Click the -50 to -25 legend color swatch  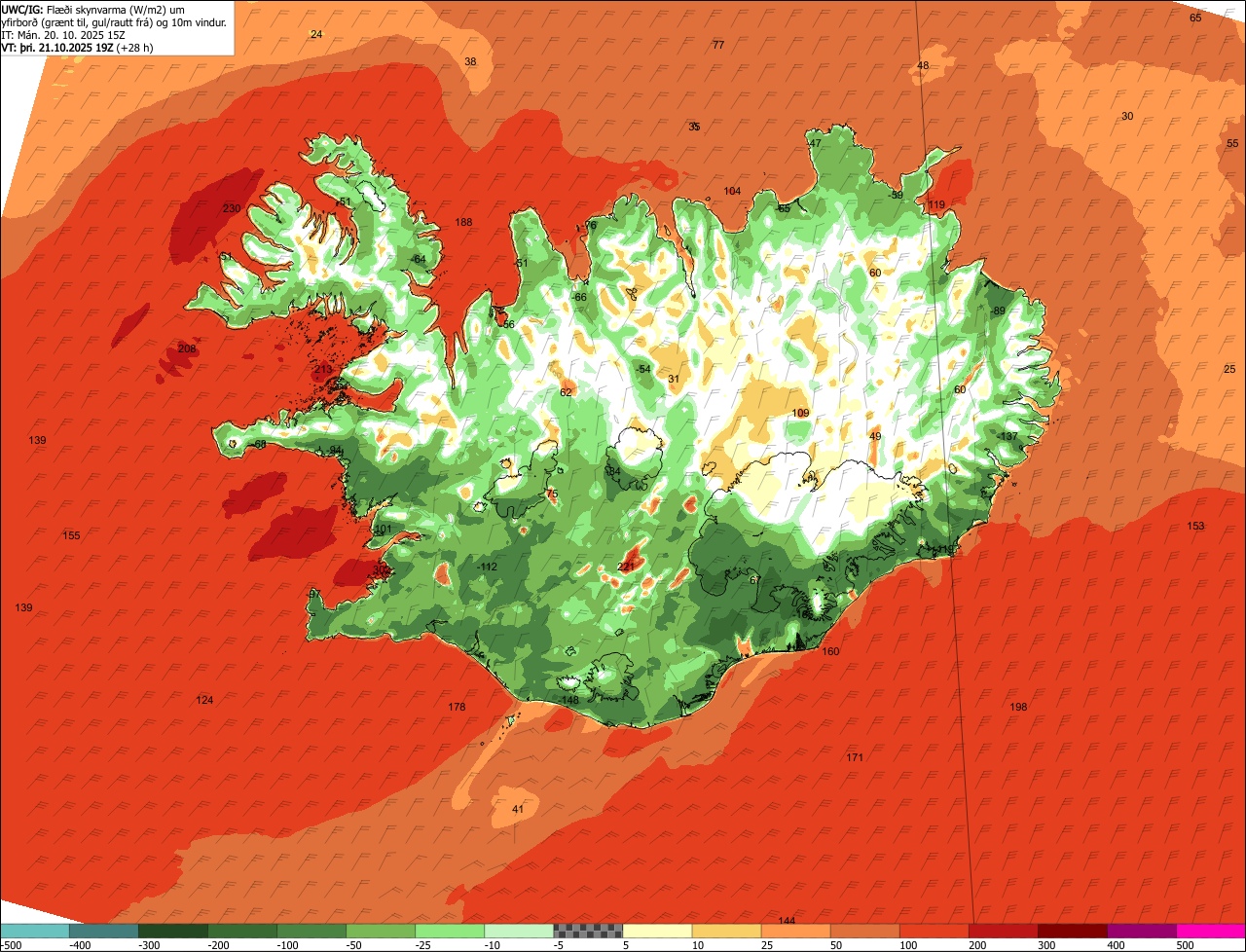coord(380,931)
